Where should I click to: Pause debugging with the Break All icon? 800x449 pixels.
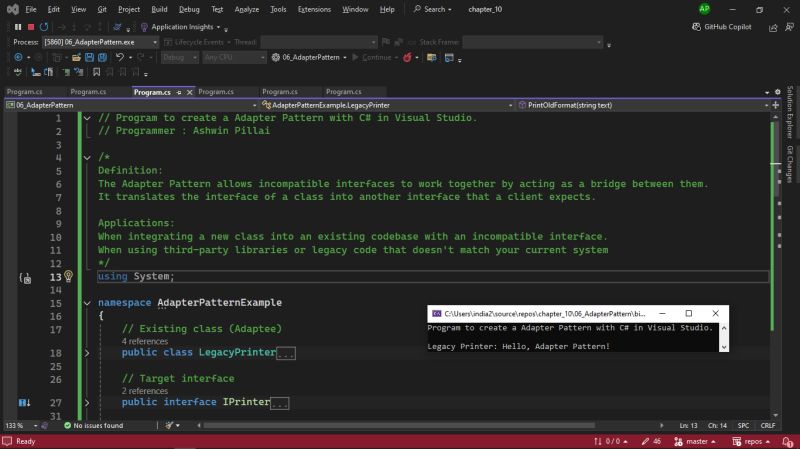18,27
